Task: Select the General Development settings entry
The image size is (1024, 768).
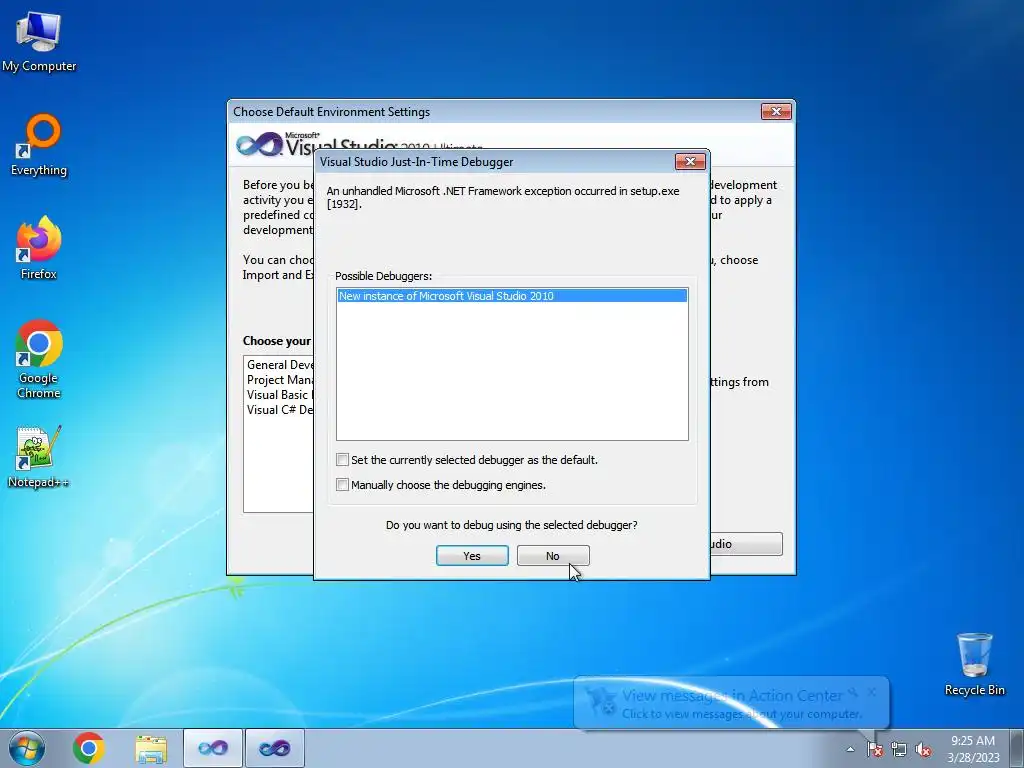Action: tap(280, 364)
